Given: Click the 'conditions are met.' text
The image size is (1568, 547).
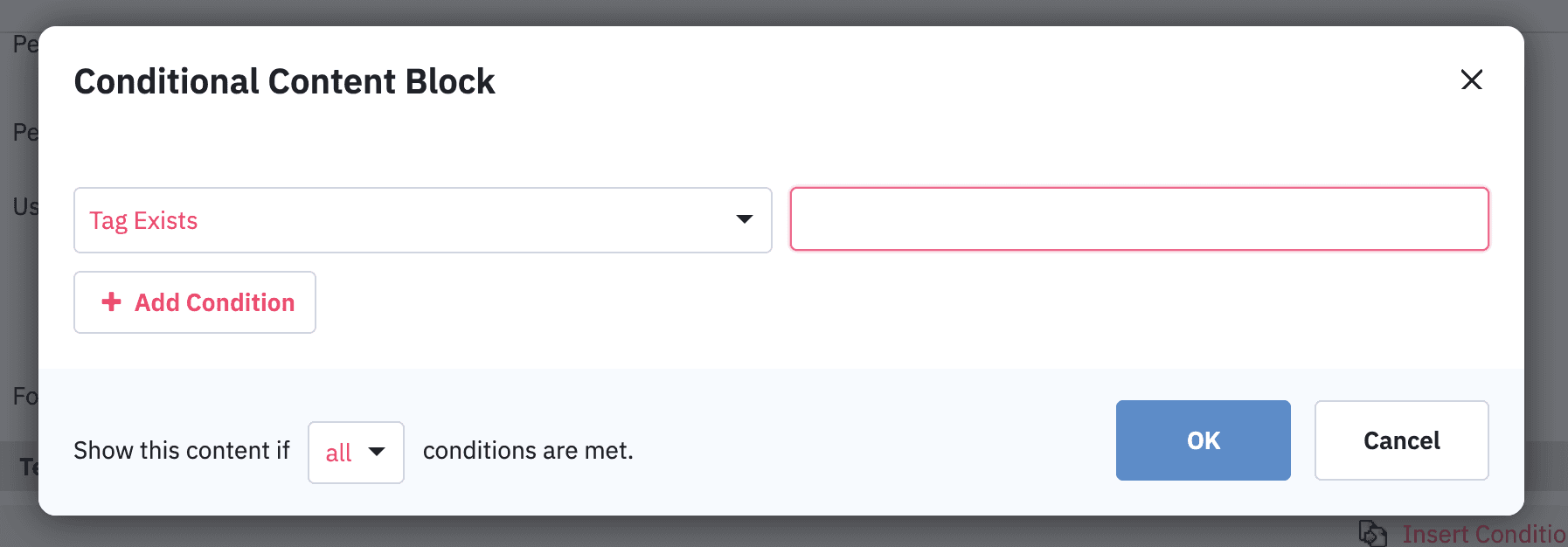Looking at the screenshot, I should pyautogui.click(x=528, y=450).
